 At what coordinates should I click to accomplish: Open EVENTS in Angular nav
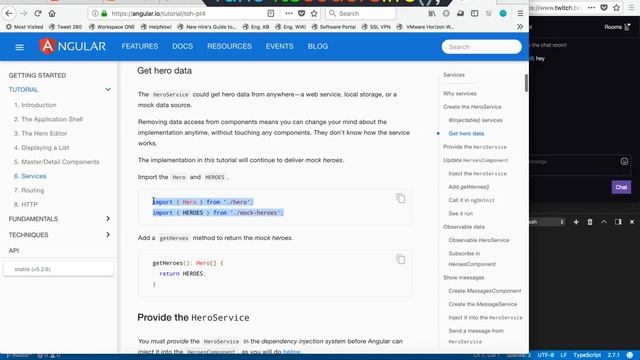point(280,46)
